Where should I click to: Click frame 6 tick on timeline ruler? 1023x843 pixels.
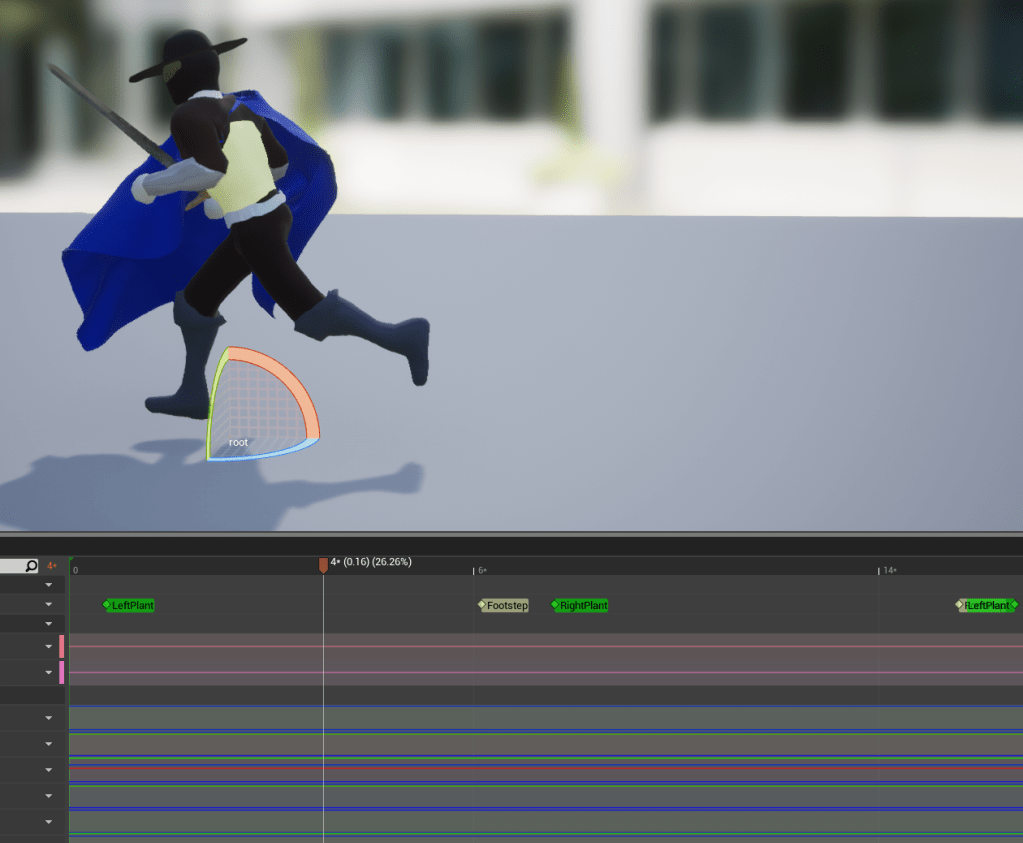pyautogui.click(x=474, y=570)
